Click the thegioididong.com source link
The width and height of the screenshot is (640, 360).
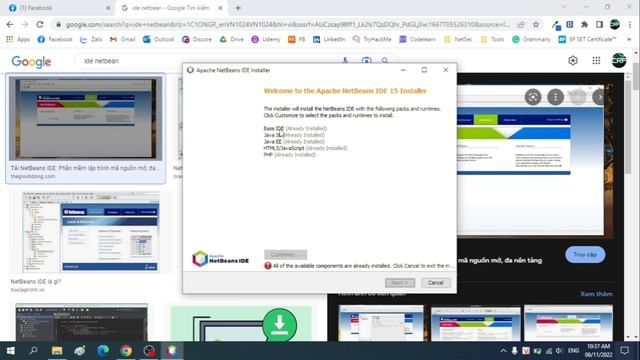[33, 176]
